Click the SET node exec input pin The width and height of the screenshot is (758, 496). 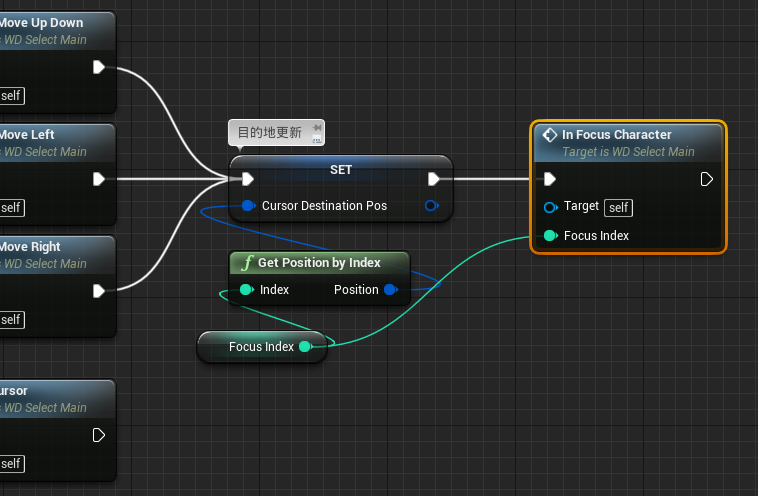(248, 179)
